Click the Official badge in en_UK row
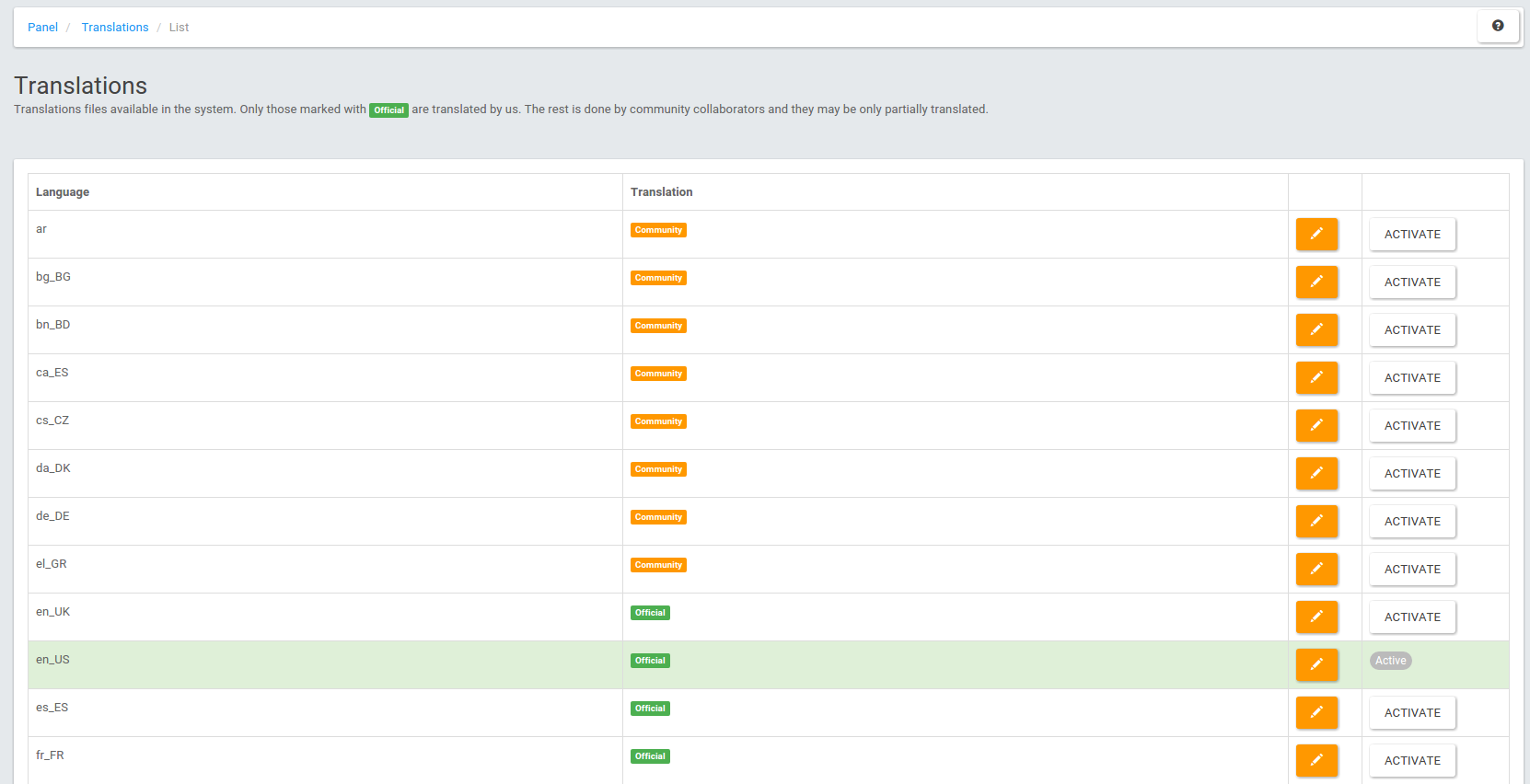This screenshot has height=784, width=1530. click(650, 613)
